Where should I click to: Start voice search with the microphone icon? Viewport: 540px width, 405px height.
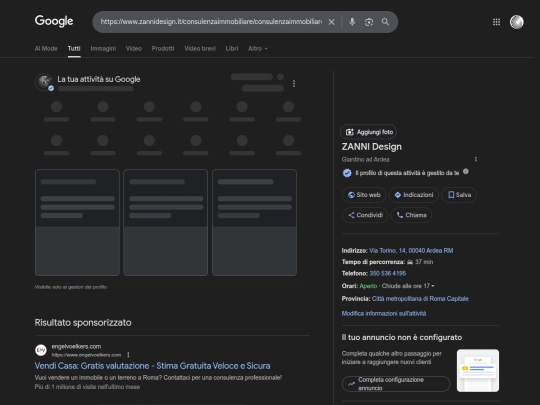(x=352, y=22)
